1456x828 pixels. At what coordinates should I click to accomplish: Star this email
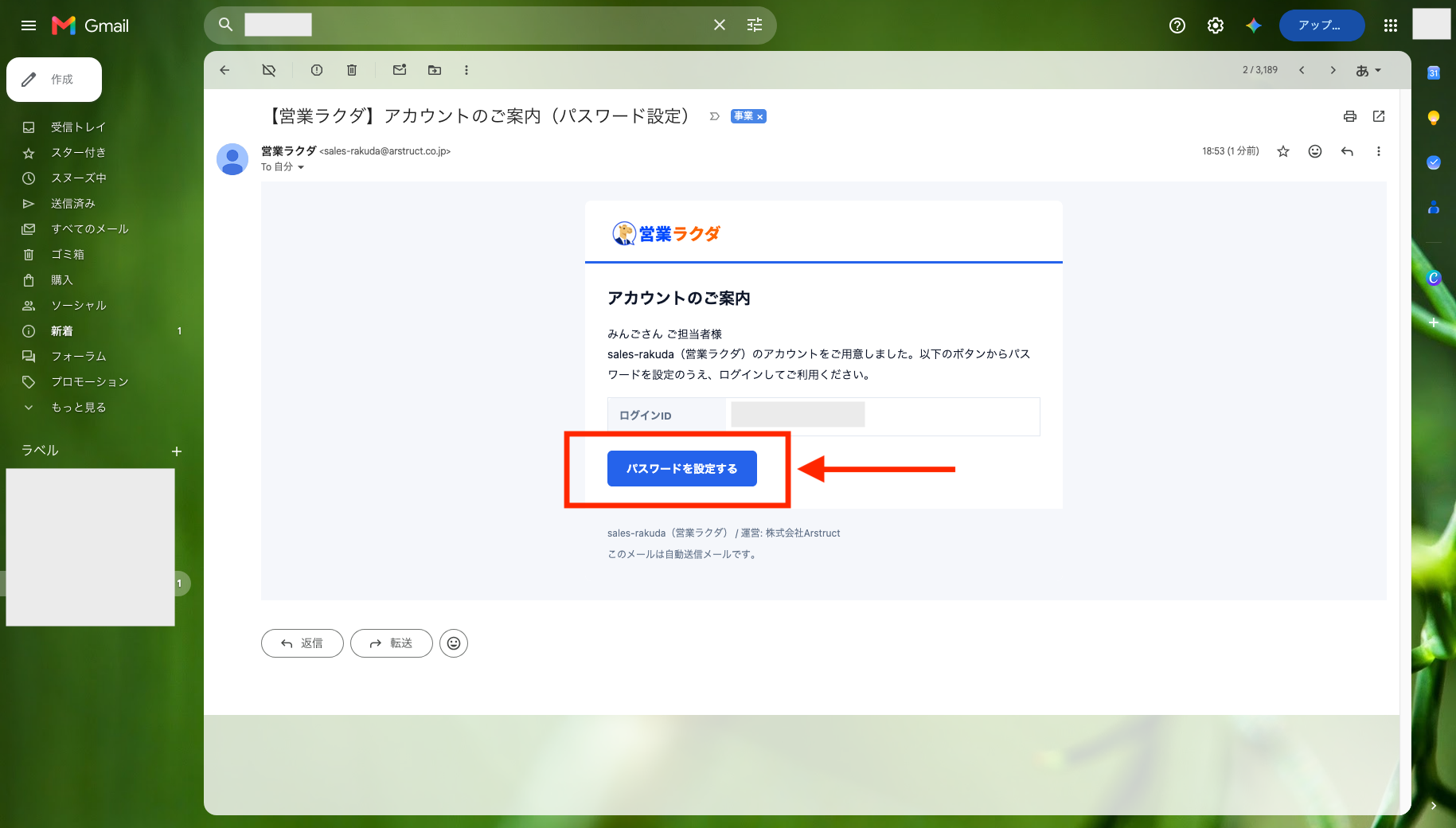(1283, 151)
